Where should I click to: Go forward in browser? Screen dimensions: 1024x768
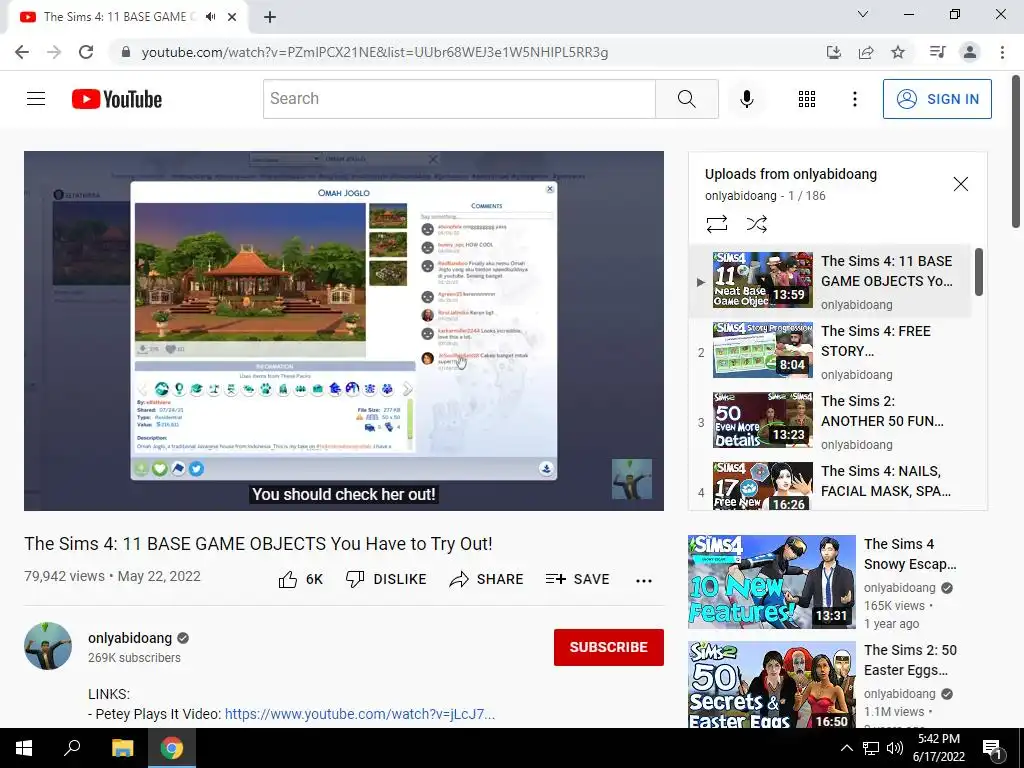(54, 52)
